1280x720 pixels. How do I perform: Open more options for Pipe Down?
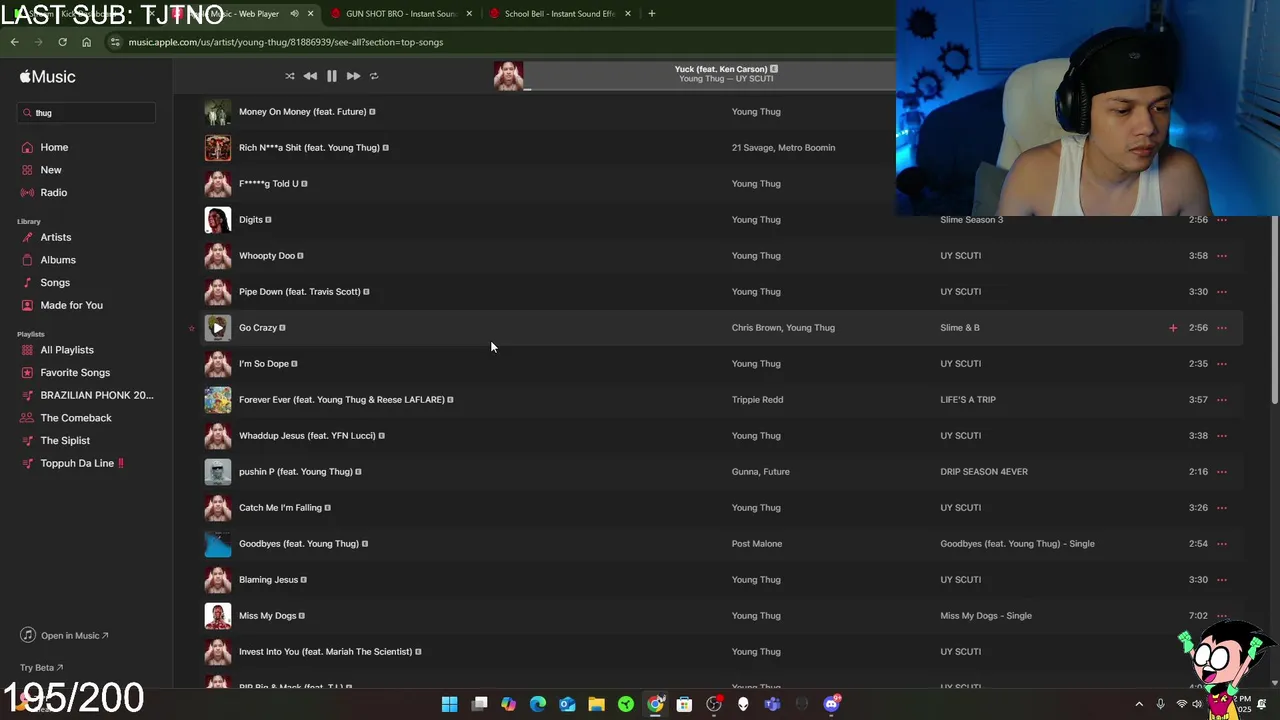(1222, 292)
